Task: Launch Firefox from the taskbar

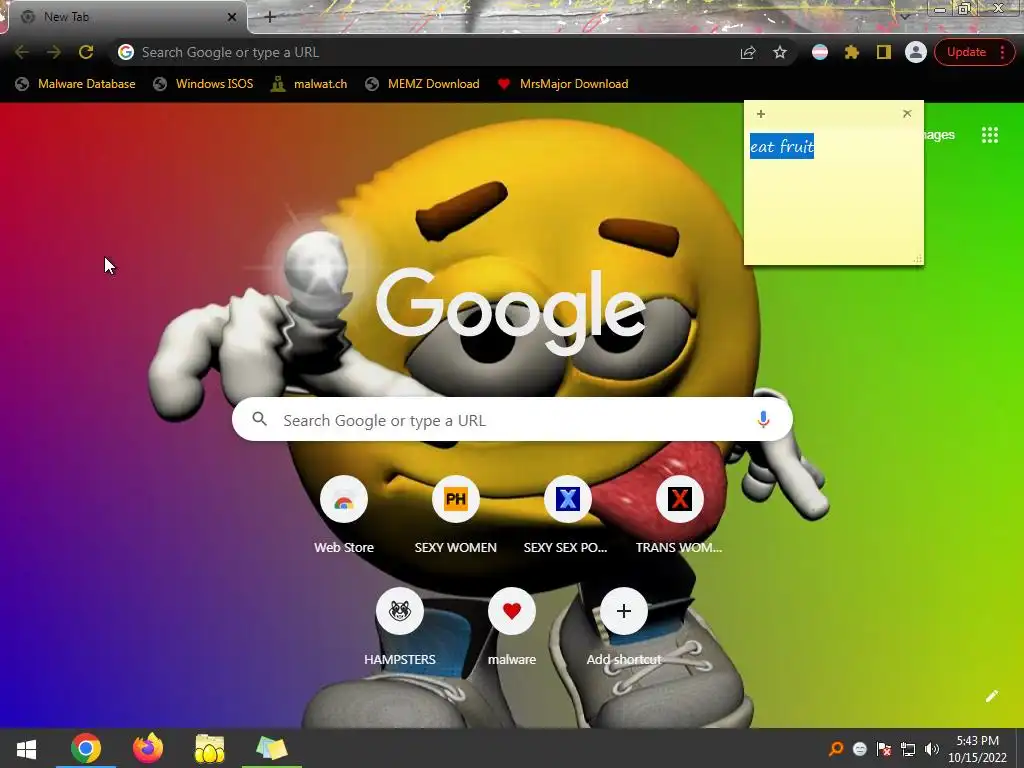Action: (148, 748)
